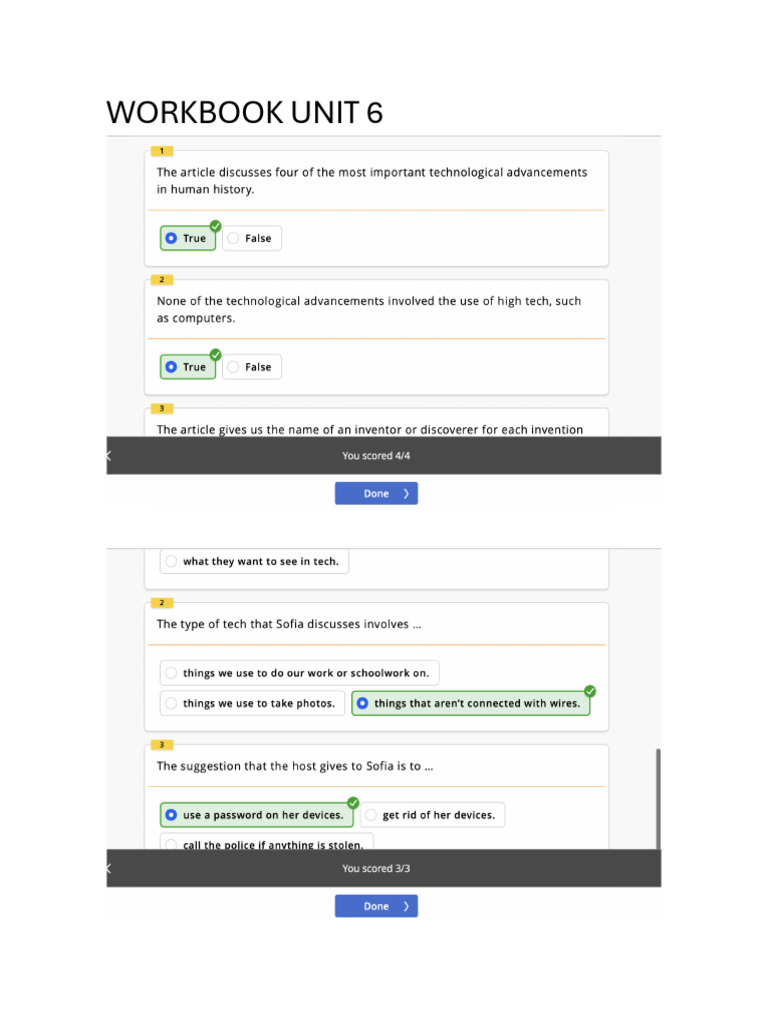Image resolution: width=768 pixels, height=1024 pixels.
Task: Collapse the "You scored 4/4" bar with the left chevron
Action: pyautogui.click(x=109, y=456)
